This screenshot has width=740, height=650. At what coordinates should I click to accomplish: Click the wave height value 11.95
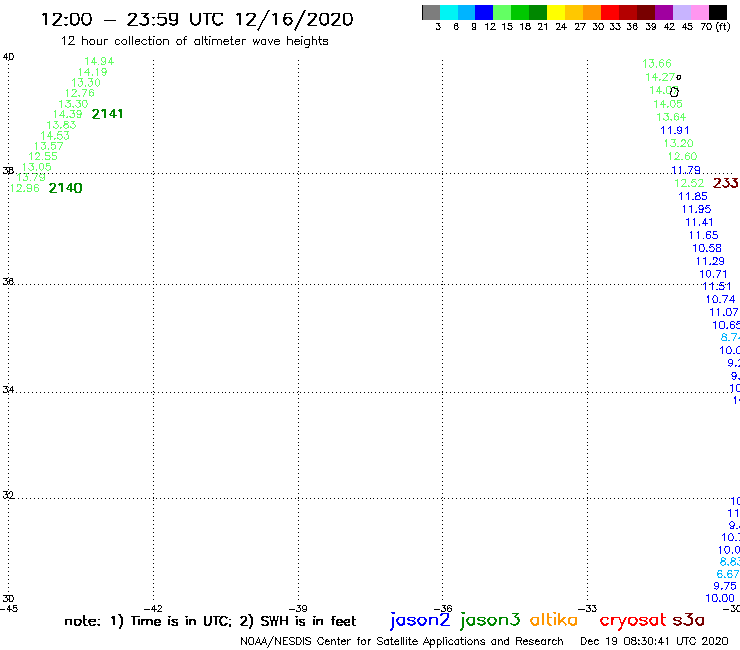click(697, 209)
